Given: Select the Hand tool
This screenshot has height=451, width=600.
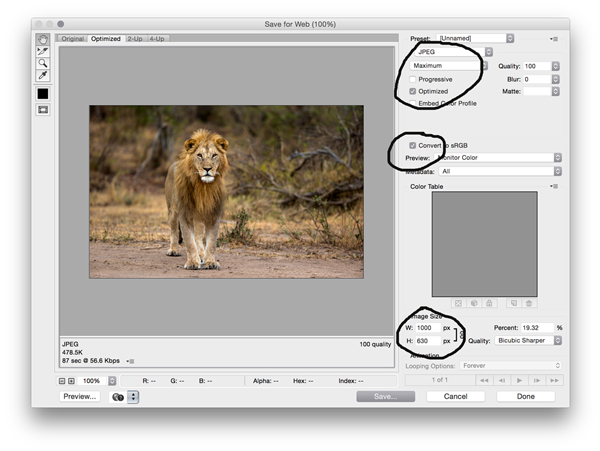Looking at the screenshot, I should click(43, 39).
